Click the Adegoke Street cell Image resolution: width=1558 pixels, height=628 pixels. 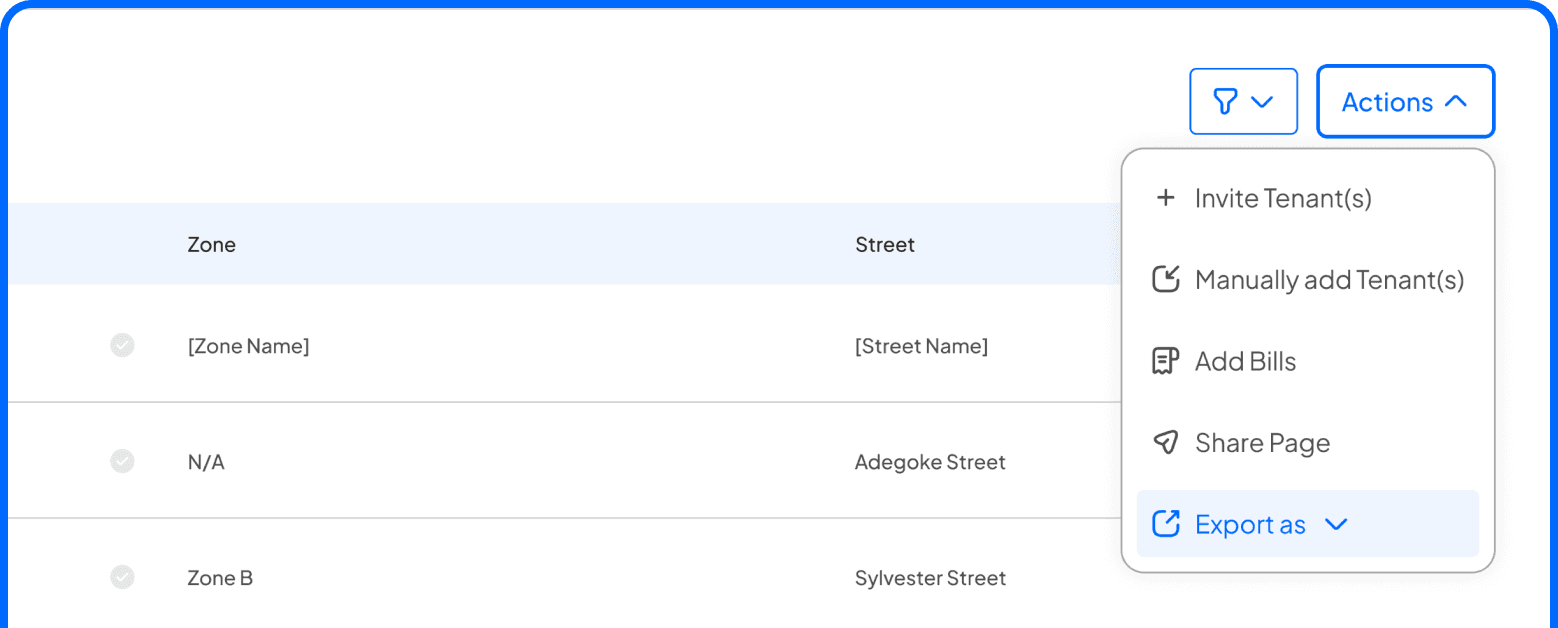(930, 462)
